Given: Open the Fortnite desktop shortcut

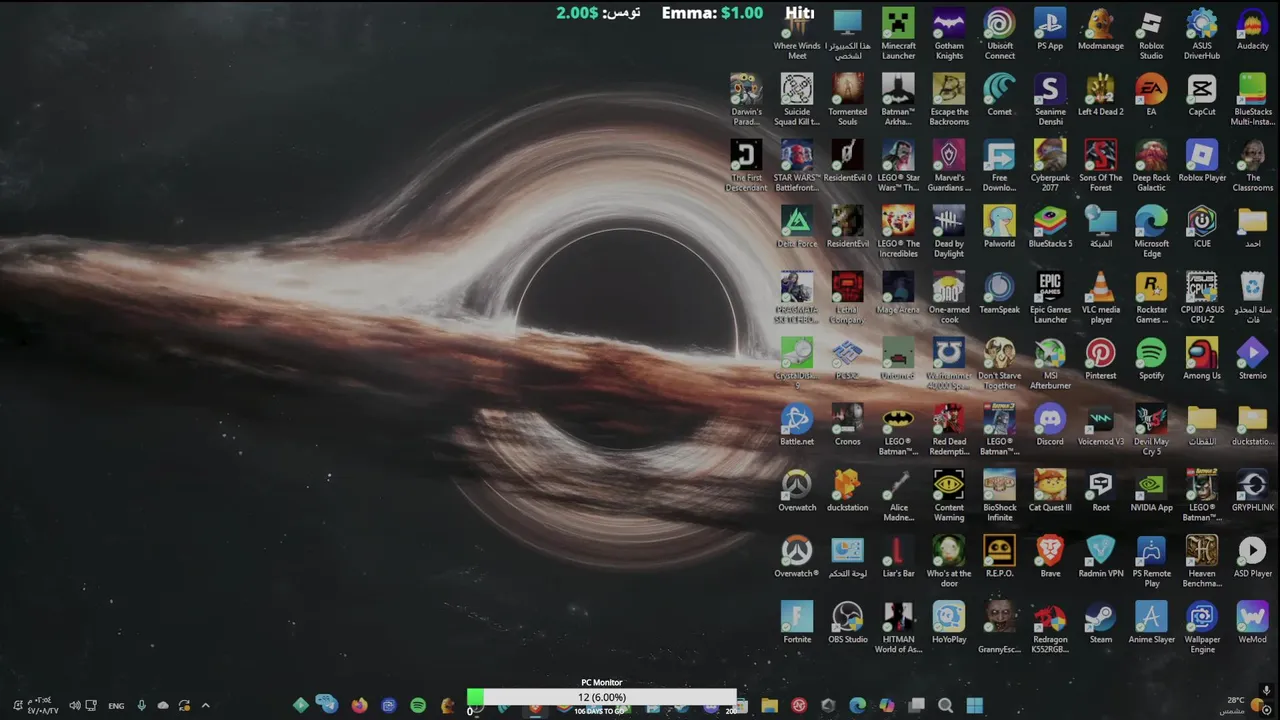Looking at the screenshot, I should pyautogui.click(x=797, y=623).
